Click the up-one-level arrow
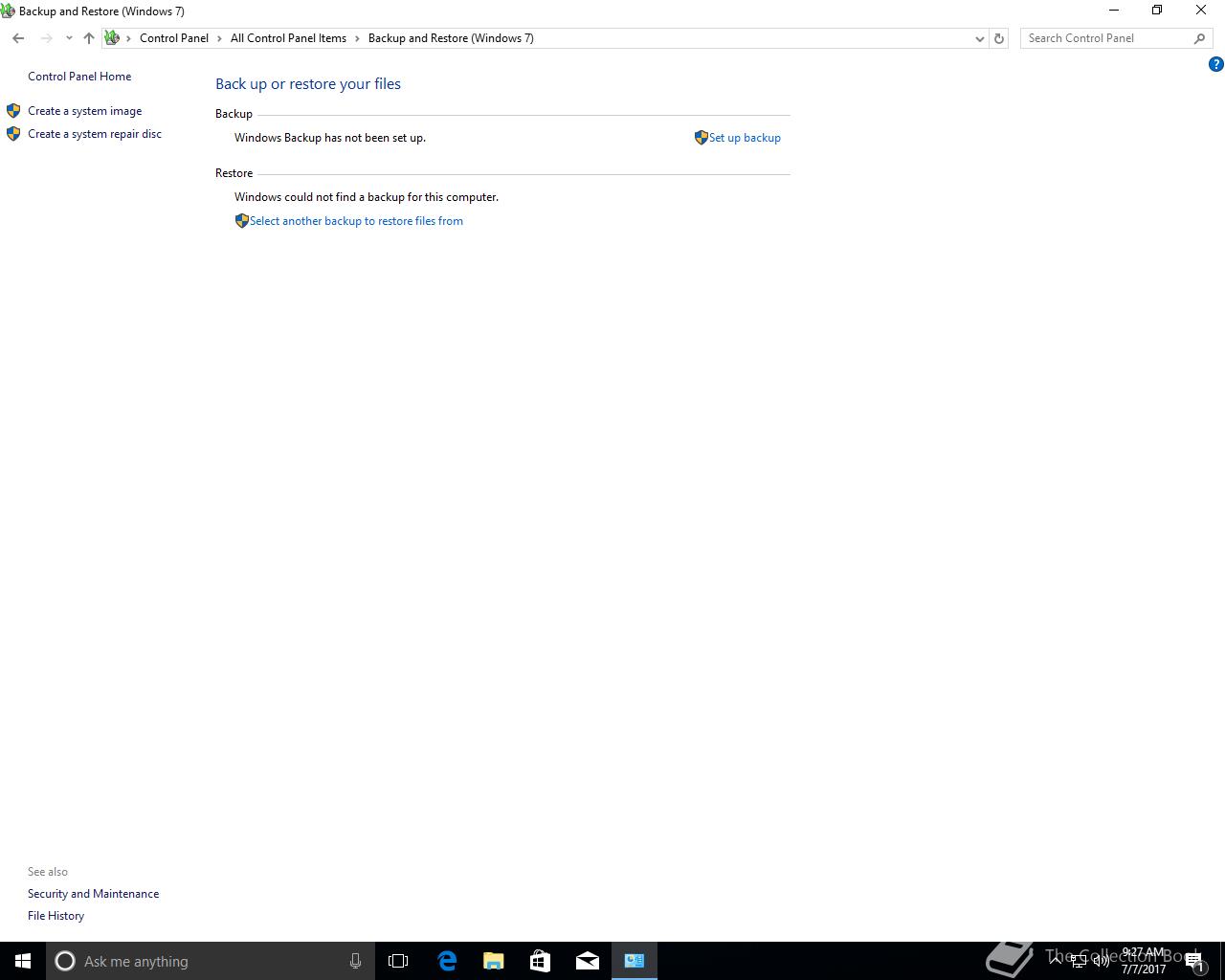1225x980 pixels. 89,38
